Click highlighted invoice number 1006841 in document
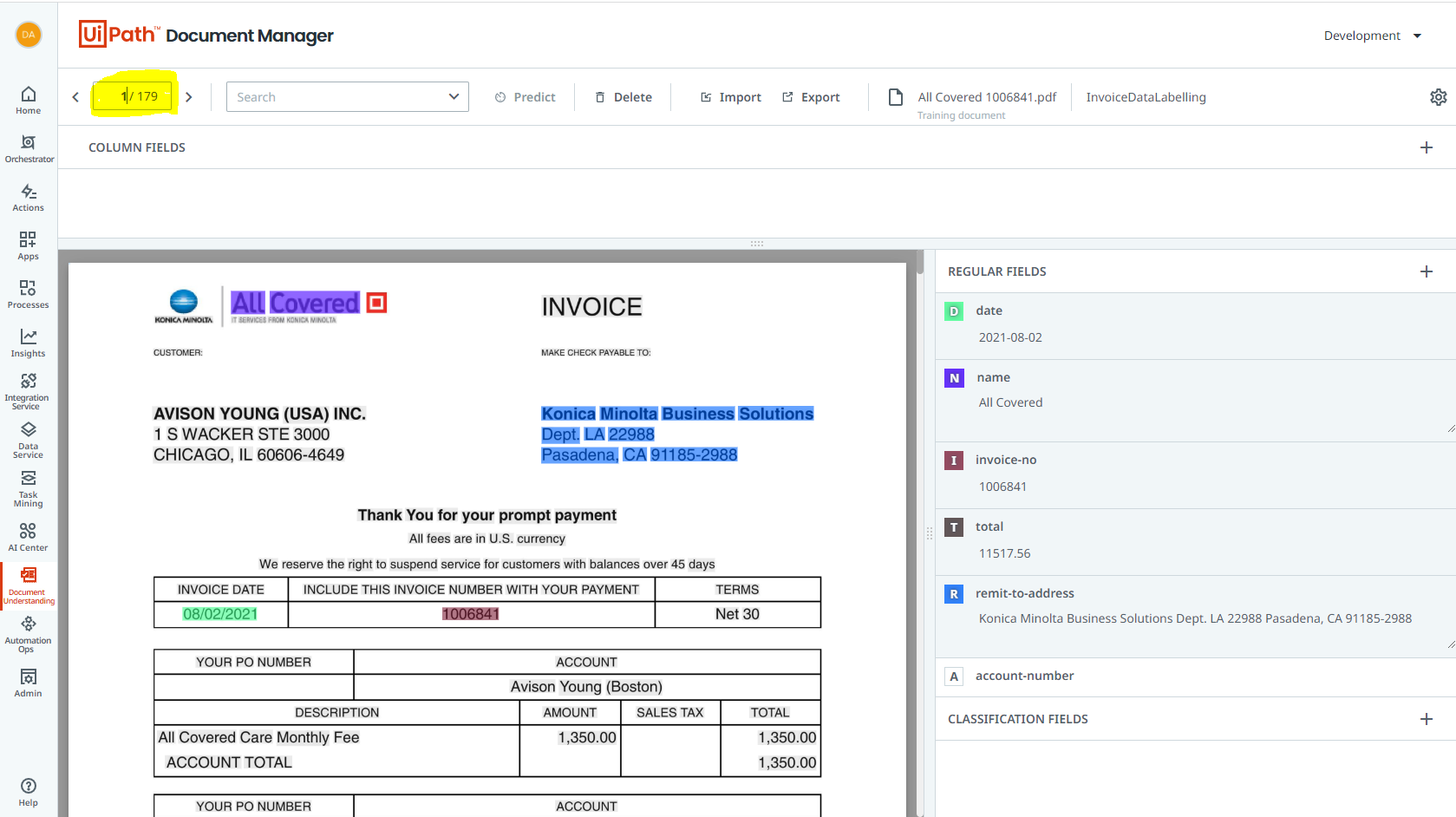The image size is (1456, 817). coord(471,614)
